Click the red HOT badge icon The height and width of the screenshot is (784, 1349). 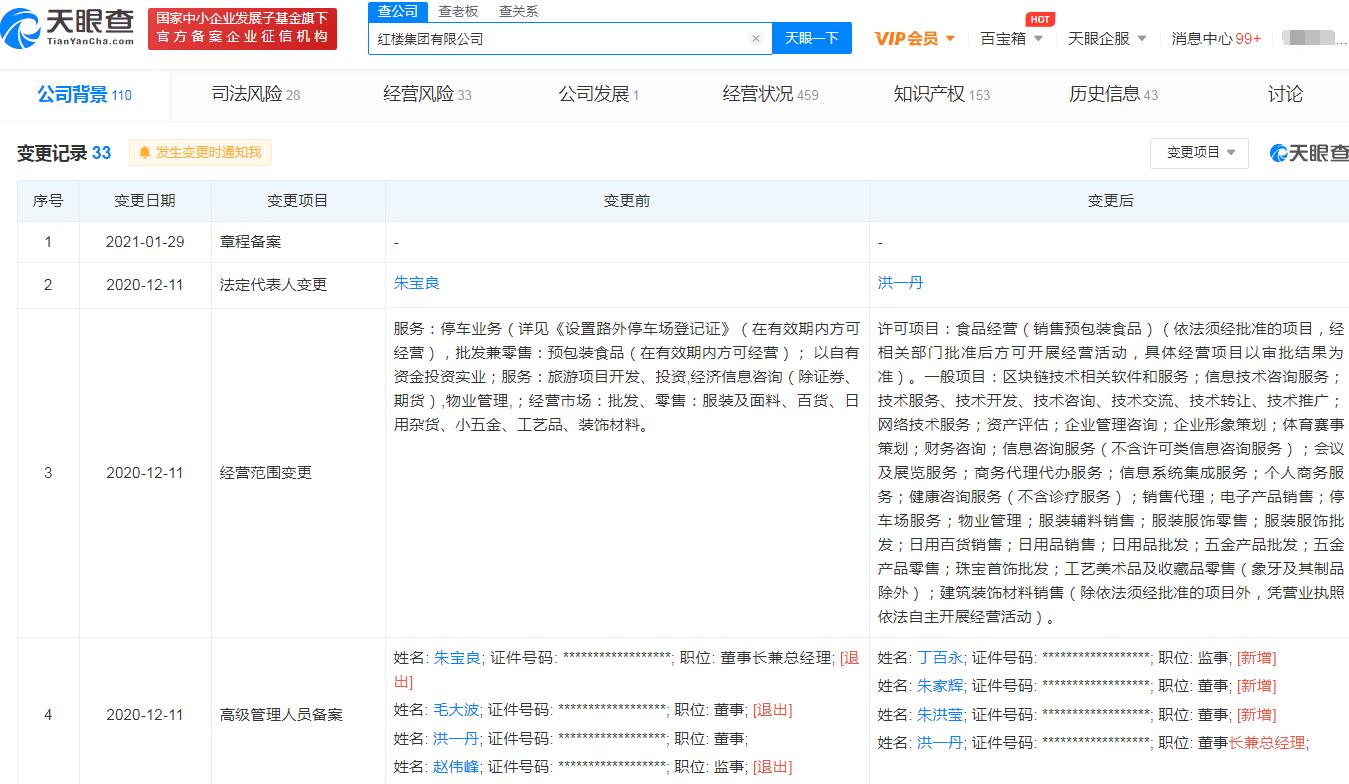[1040, 19]
